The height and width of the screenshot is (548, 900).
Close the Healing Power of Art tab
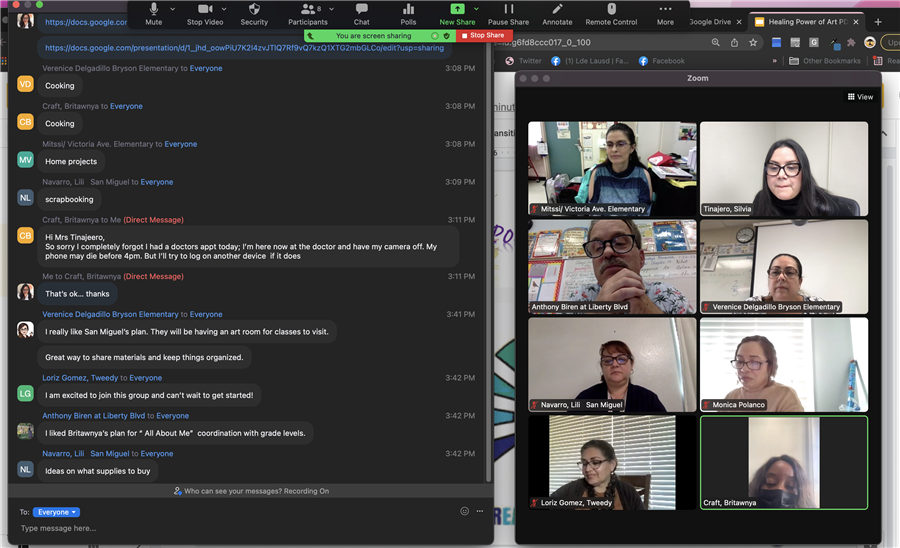[x=856, y=22]
